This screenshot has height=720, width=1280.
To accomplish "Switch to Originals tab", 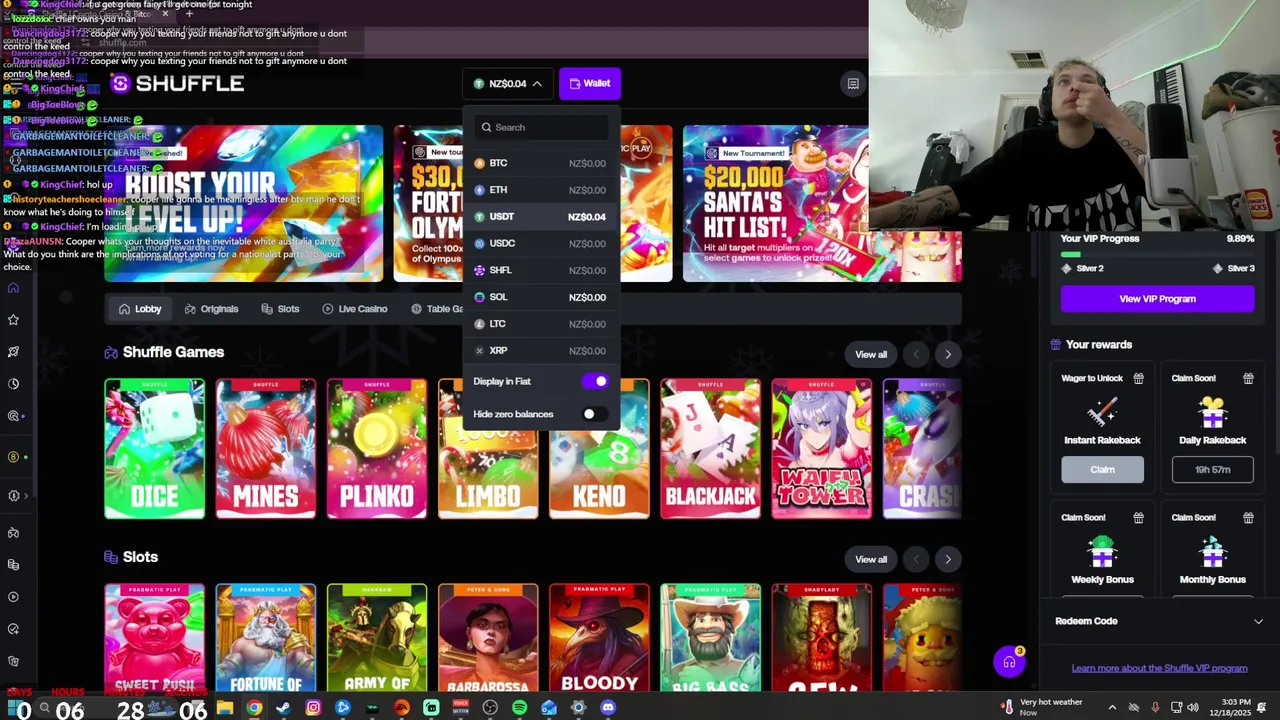I will 211,309.
